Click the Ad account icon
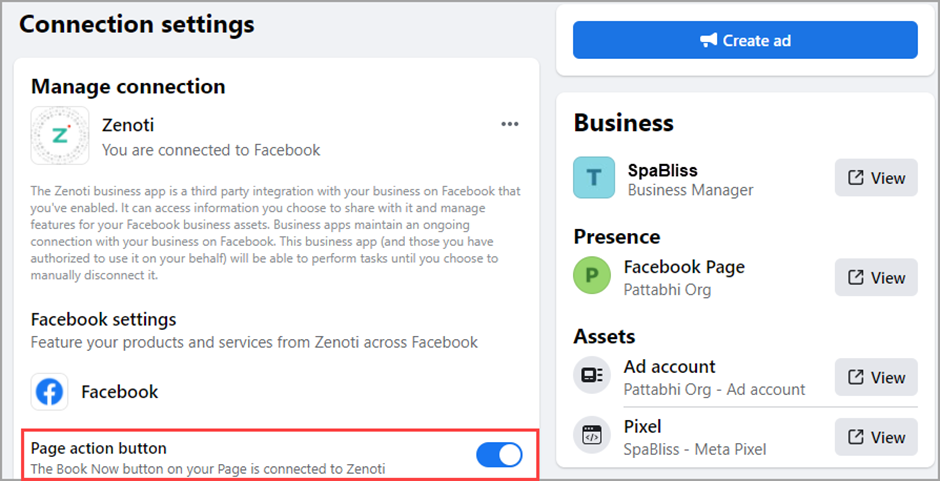Viewport: 940px width, 481px height. (x=591, y=376)
